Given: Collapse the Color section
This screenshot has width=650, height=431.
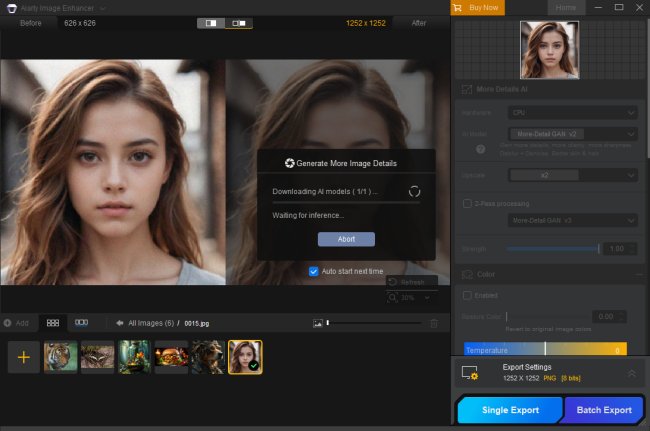Looking at the screenshot, I should (x=639, y=274).
